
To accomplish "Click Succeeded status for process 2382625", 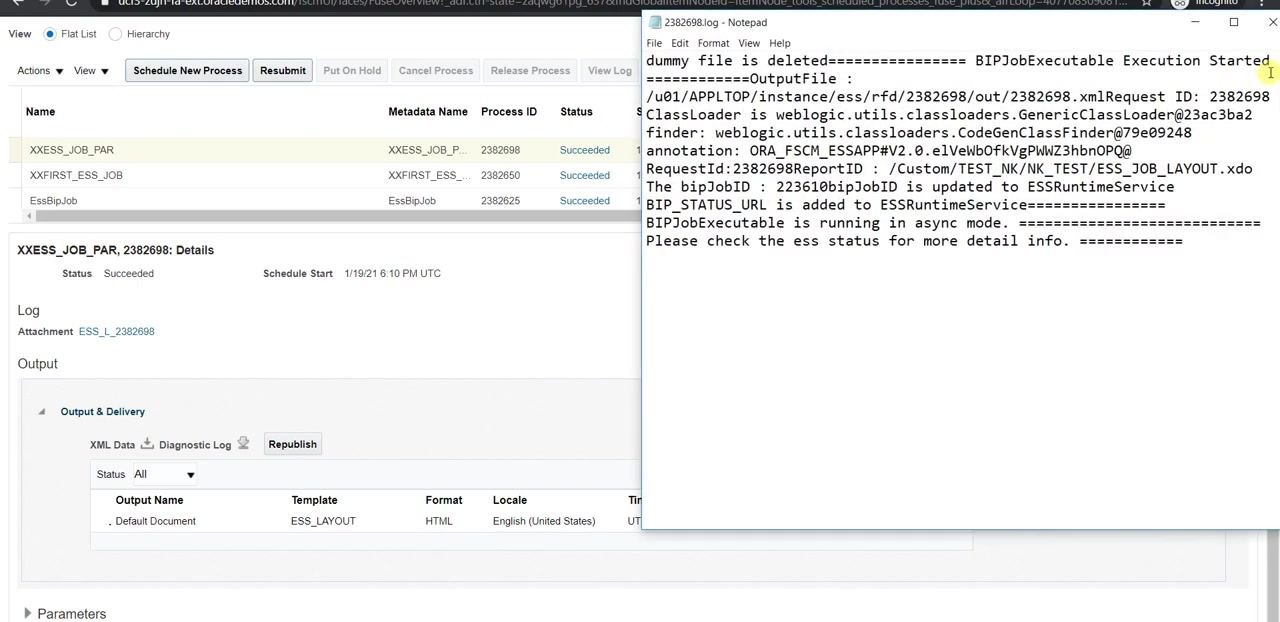I will [x=585, y=201].
